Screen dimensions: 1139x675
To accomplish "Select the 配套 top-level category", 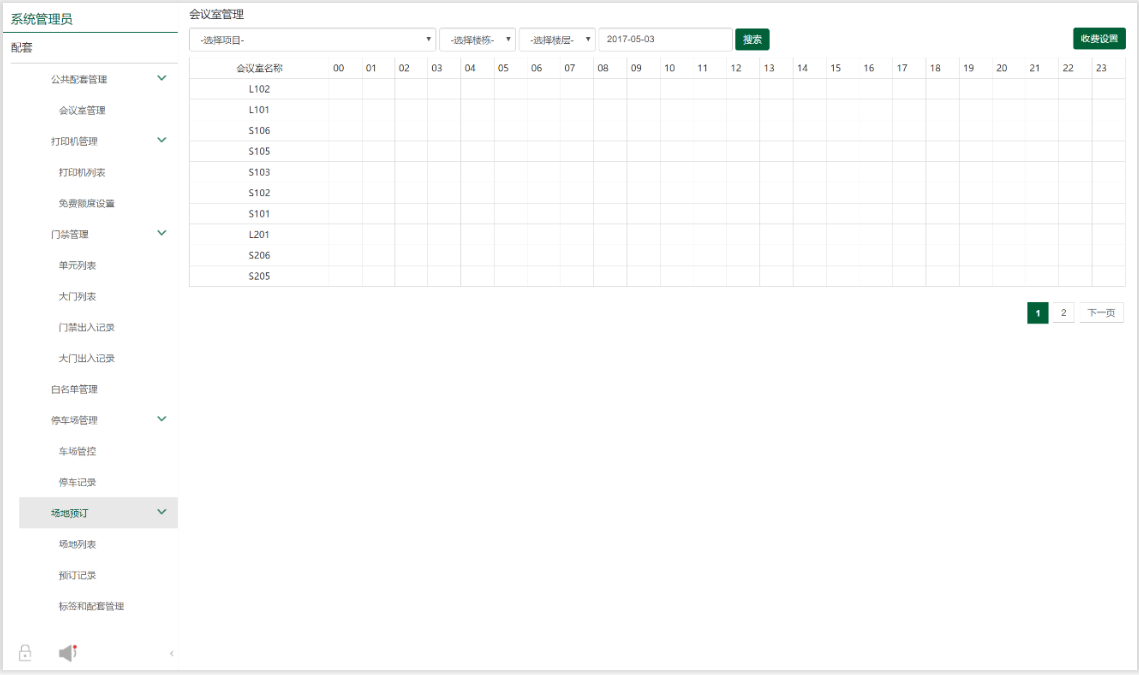I will pos(22,48).
